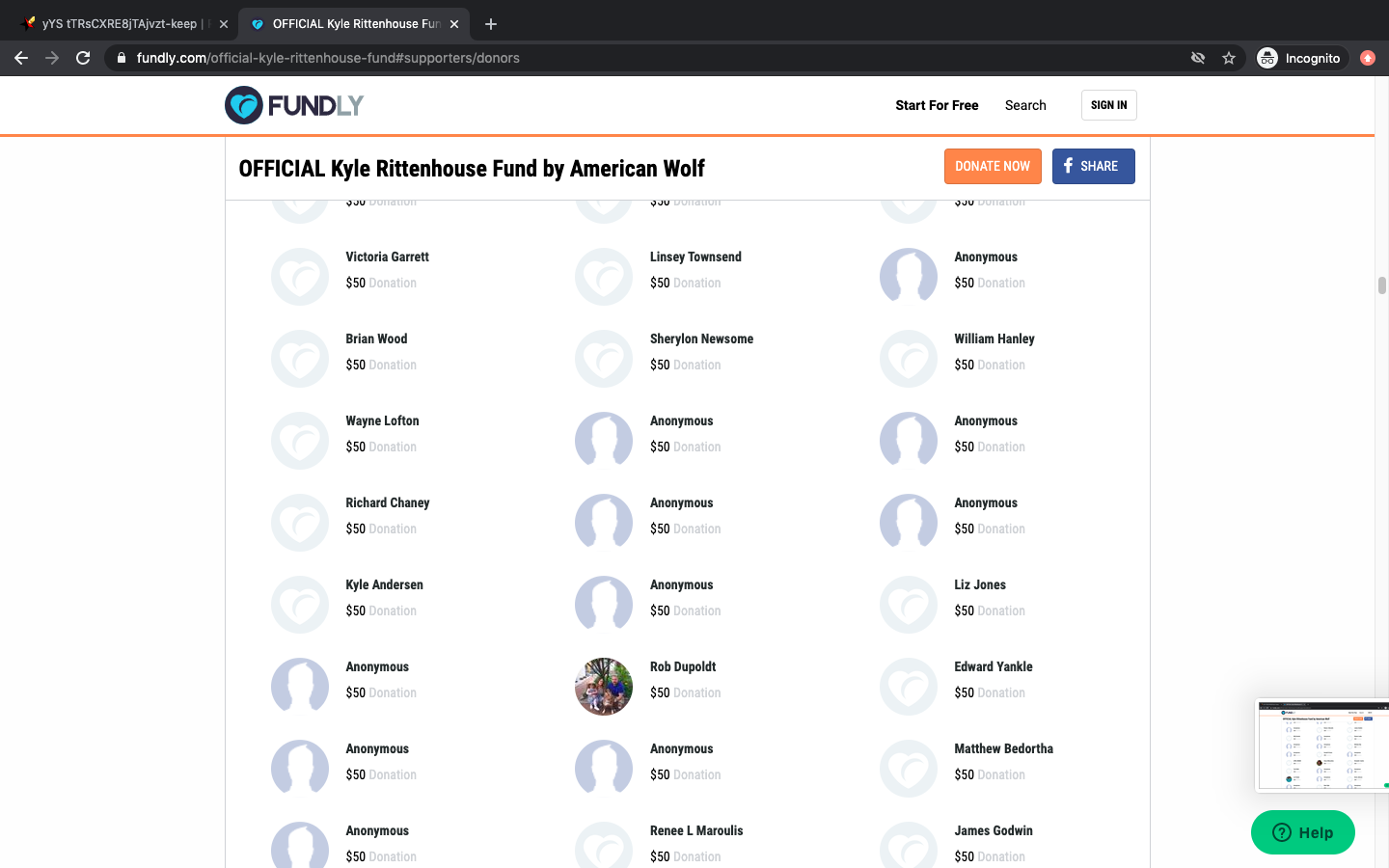
Task: Reload the page
Action: point(83,58)
